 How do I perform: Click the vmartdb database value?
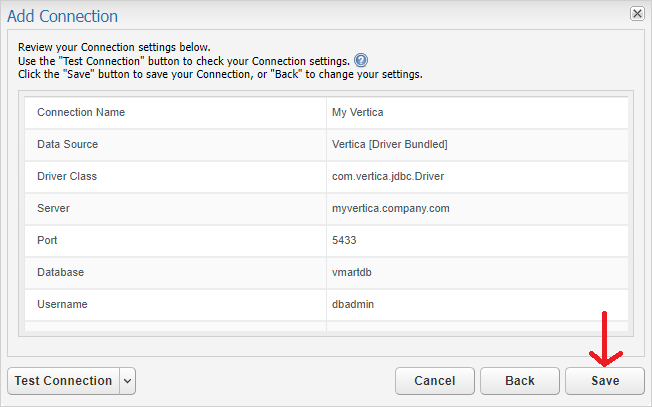tap(351, 272)
